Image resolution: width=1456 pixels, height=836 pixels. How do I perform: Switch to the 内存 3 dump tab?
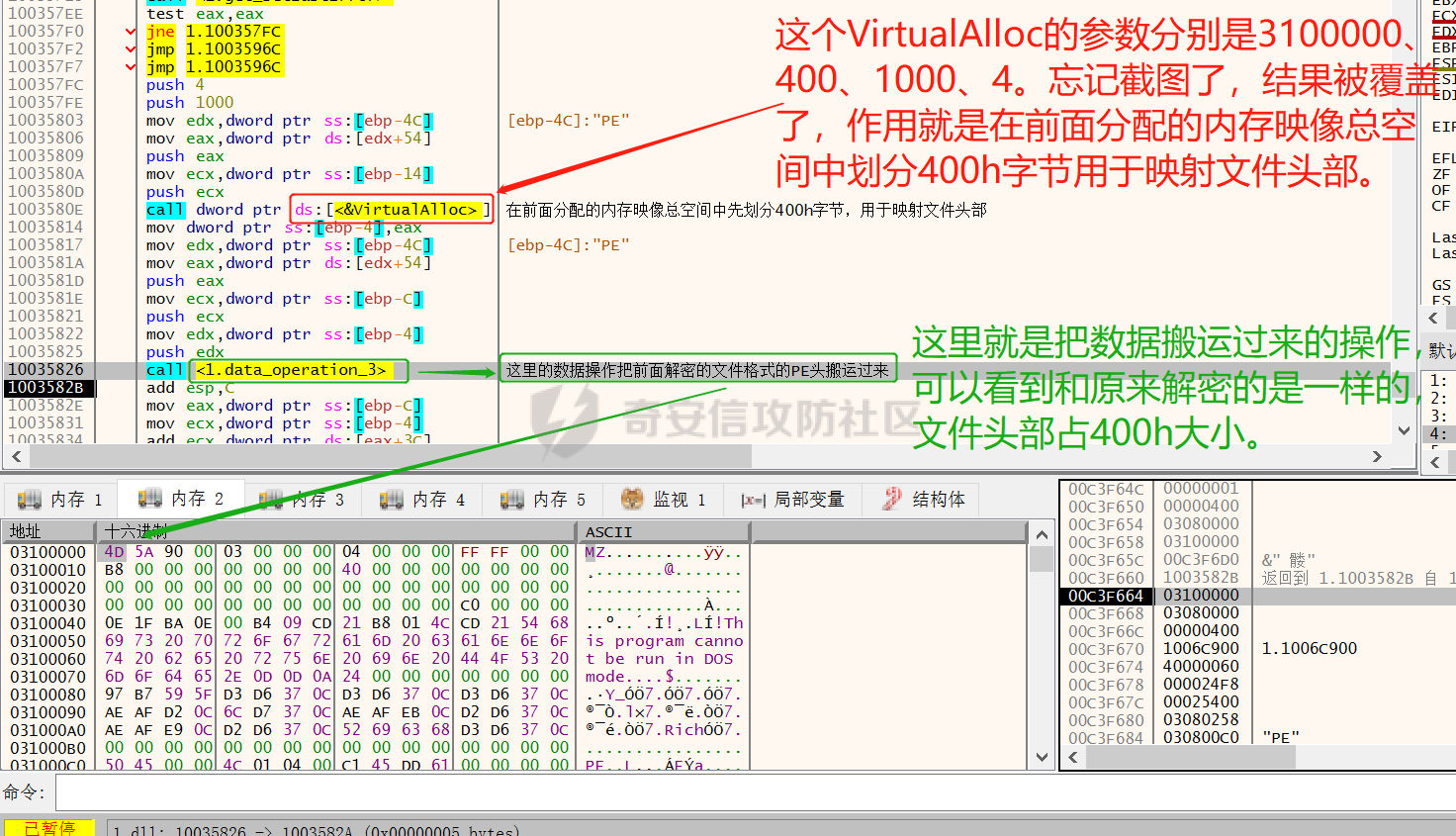pyautogui.click(x=302, y=500)
